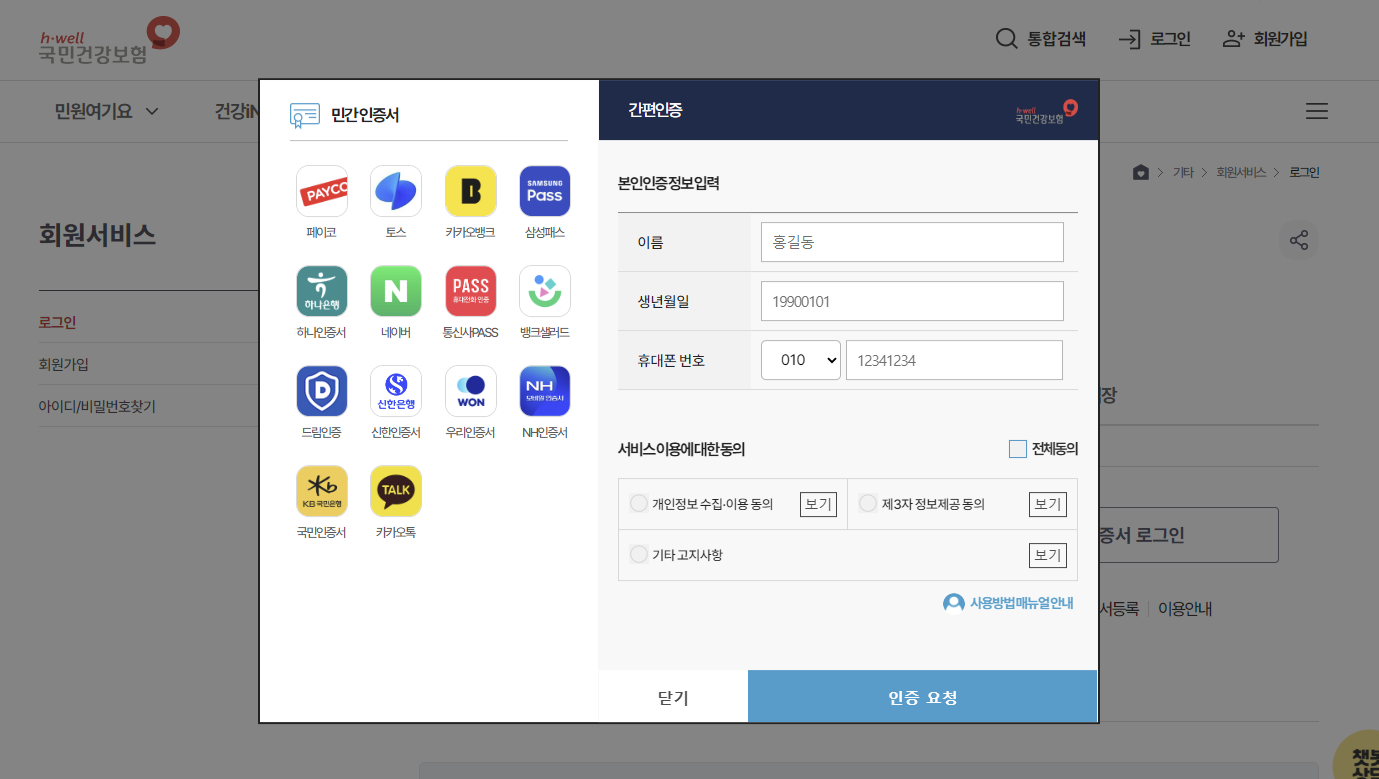This screenshot has height=779, width=1379.
Task: View 제3자 정보제공 동의 details 보기
Action: pos(1048,504)
